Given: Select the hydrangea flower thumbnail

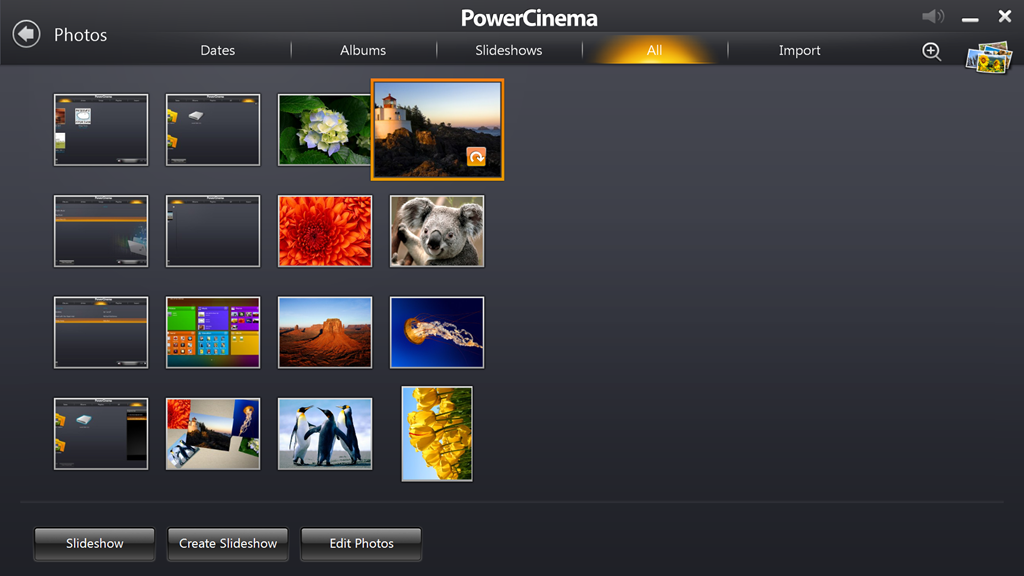Looking at the screenshot, I should (x=323, y=130).
